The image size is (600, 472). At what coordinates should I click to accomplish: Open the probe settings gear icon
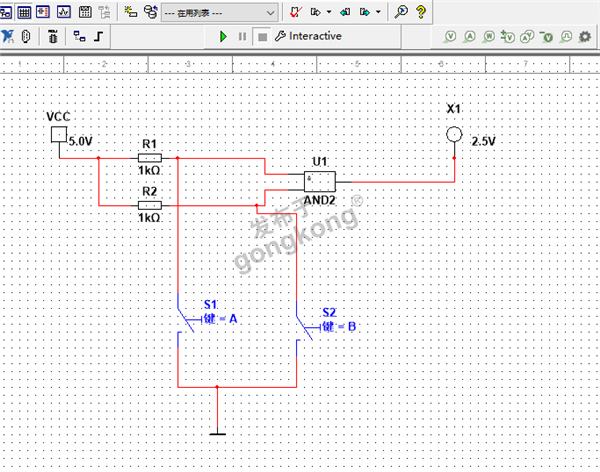pyautogui.click(x=586, y=37)
